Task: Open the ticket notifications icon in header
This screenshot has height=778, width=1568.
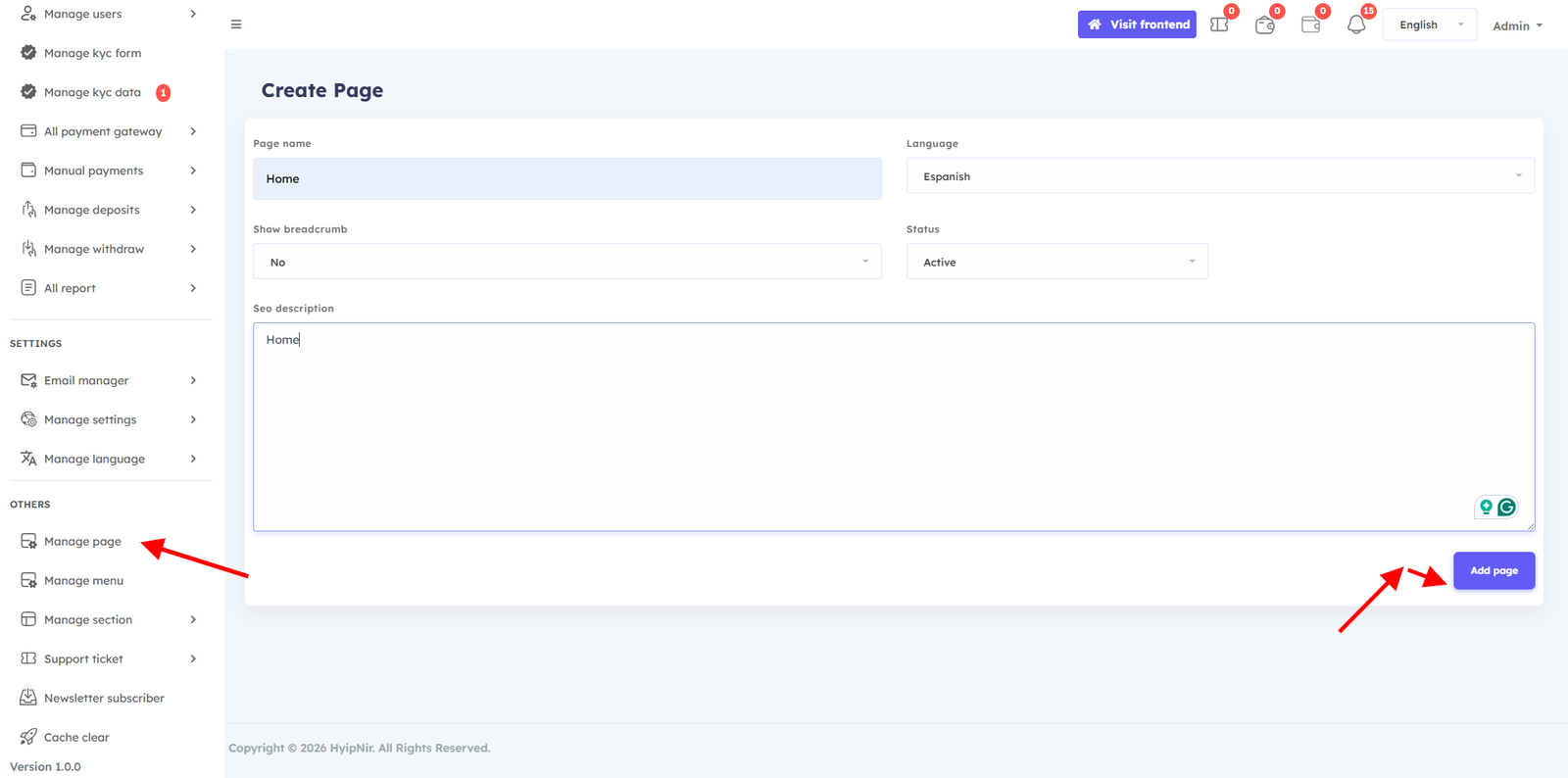Action: (x=1219, y=24)
